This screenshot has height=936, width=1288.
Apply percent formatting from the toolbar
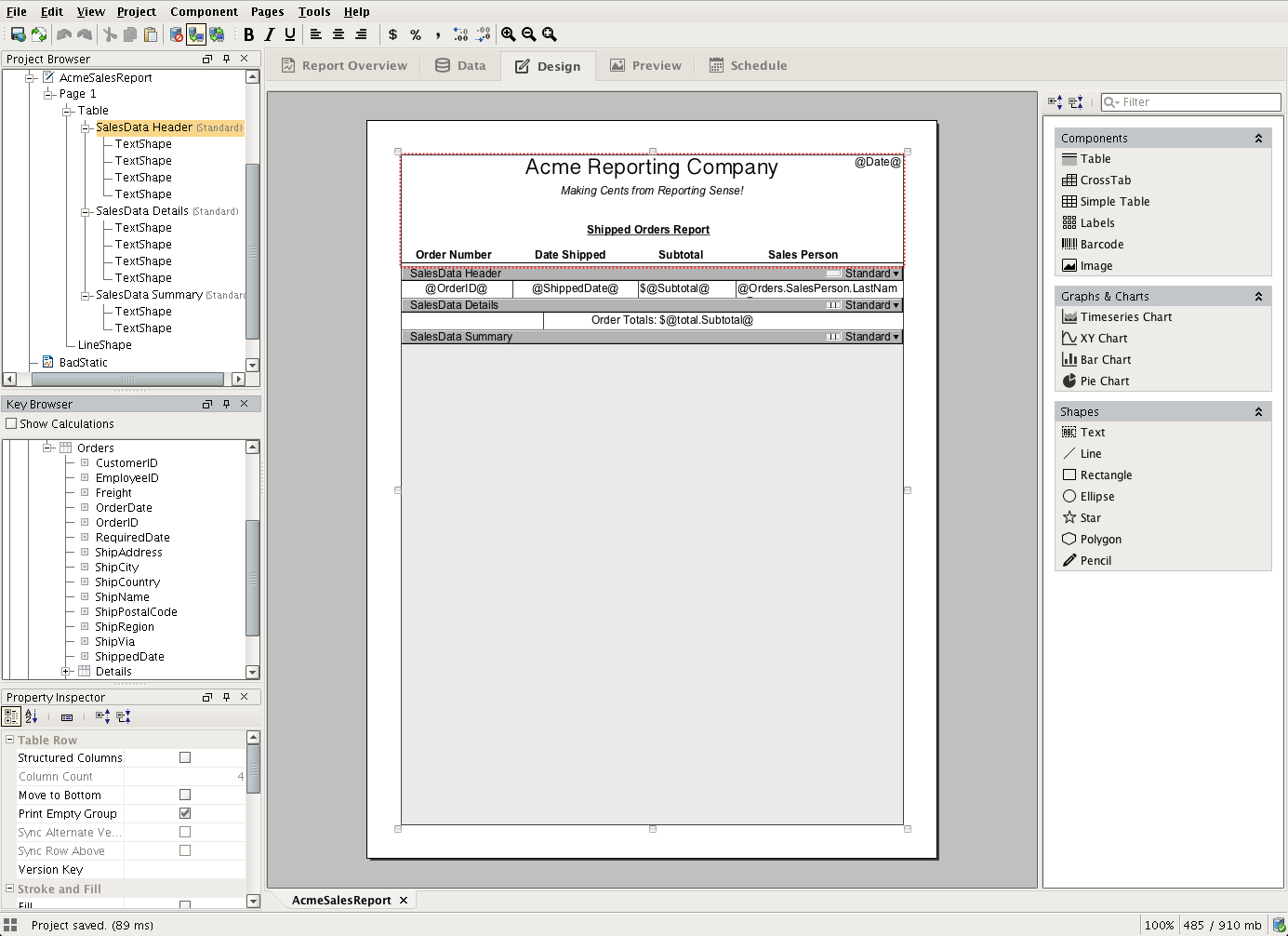coord(415,34)
